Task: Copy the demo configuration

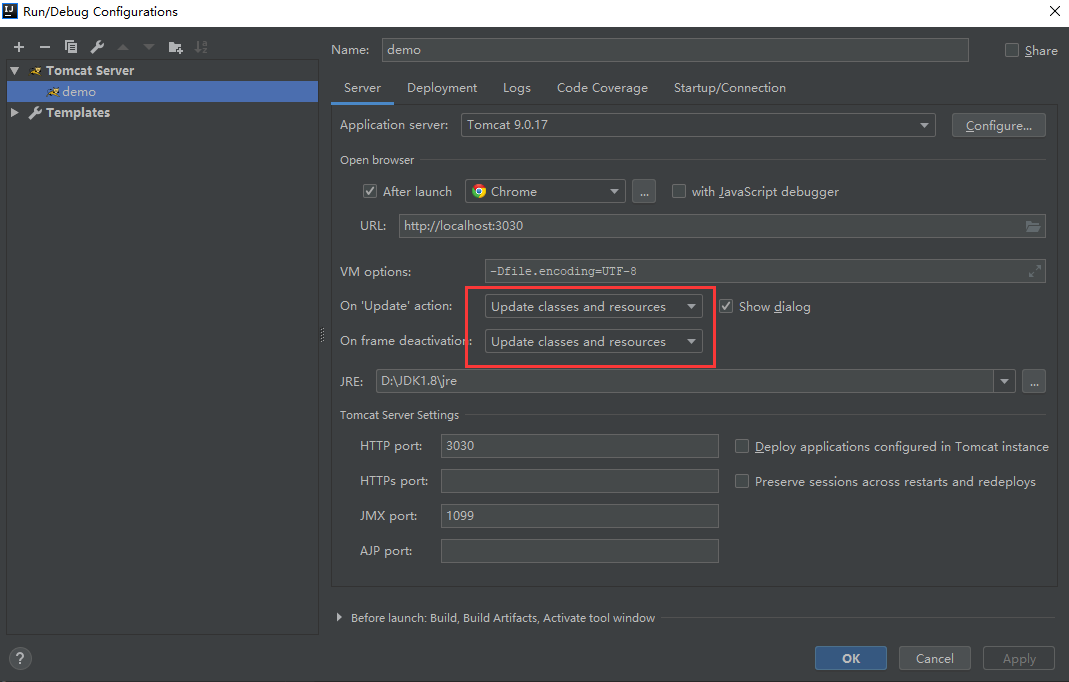Action: 70,46
